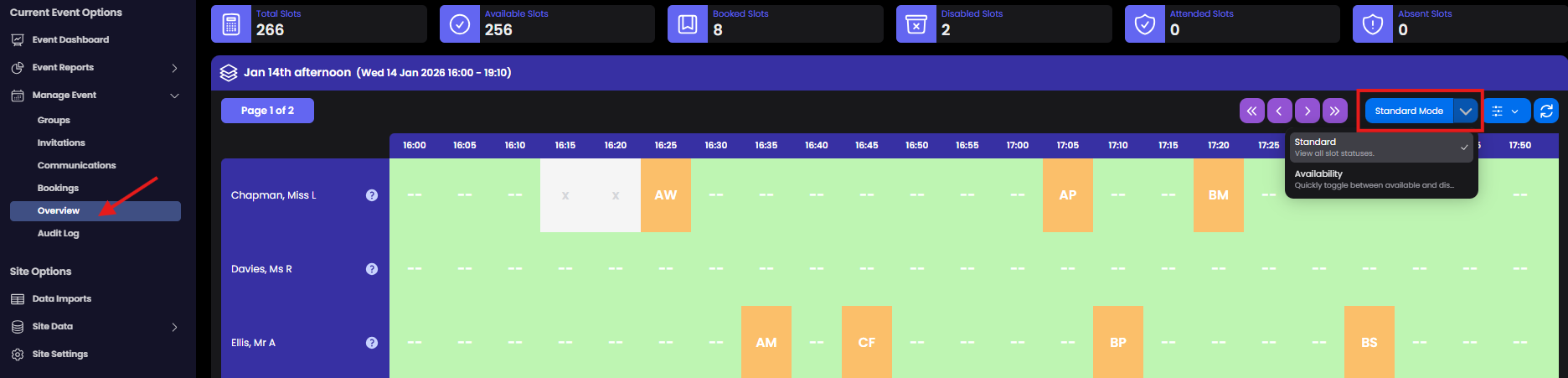Screen dimensions: 1568x378
Task: Click Chapman available slot at 16:00
Action: (415, 195)
